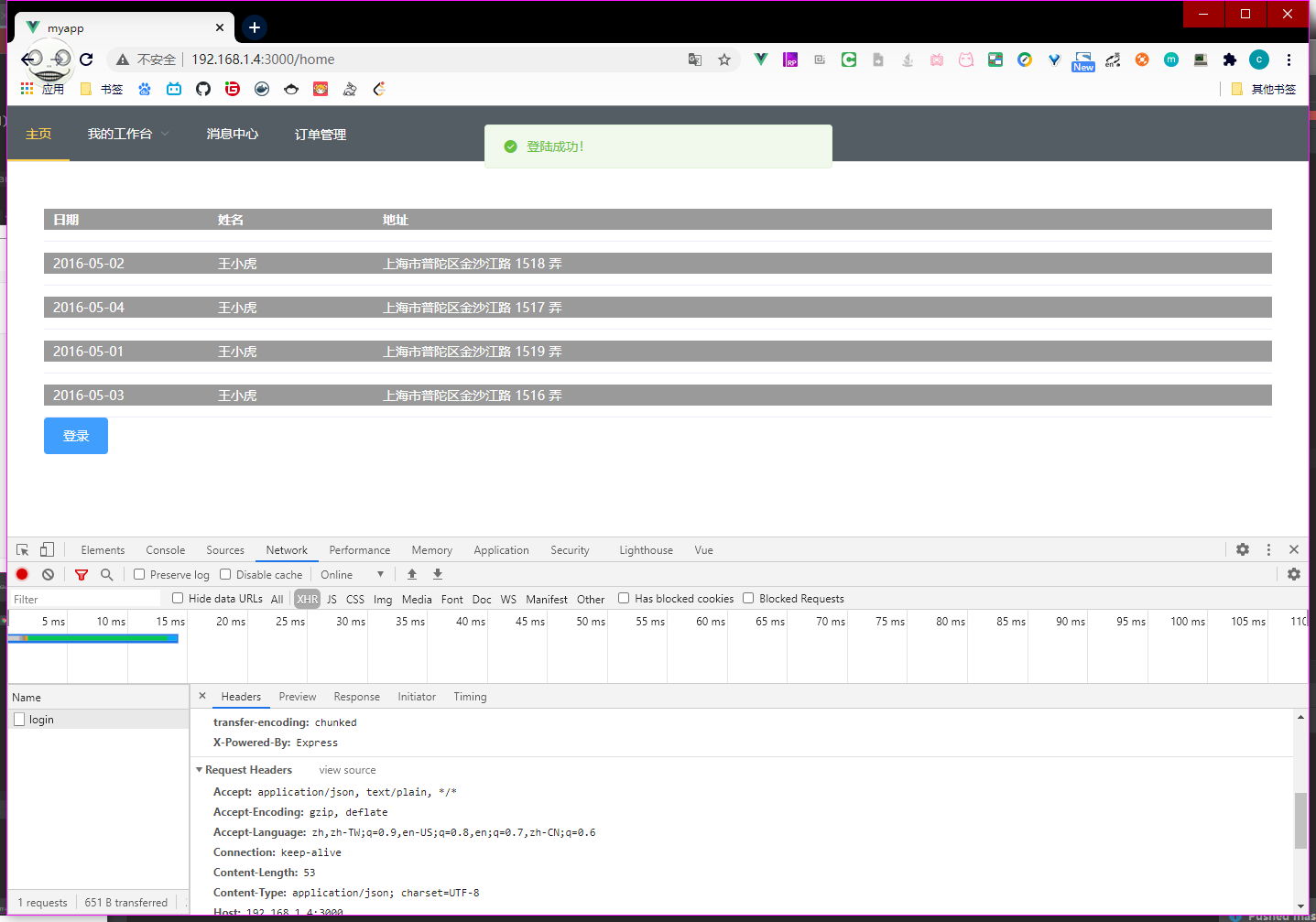Click the DevTools inspect element icon
1316x922 pixels.
pyautogui.click(x=23, y=550)
